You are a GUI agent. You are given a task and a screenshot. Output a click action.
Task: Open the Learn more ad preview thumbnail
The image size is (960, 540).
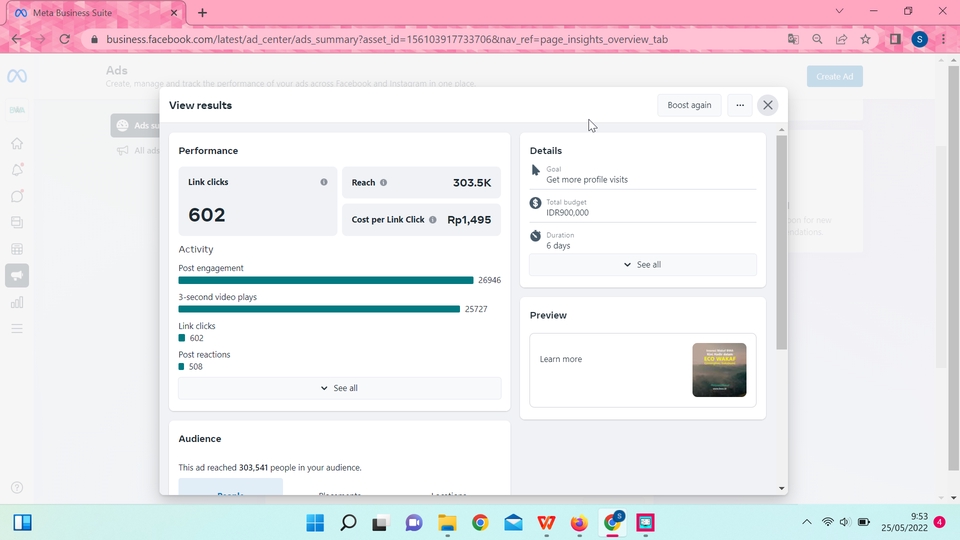(719, 370)
